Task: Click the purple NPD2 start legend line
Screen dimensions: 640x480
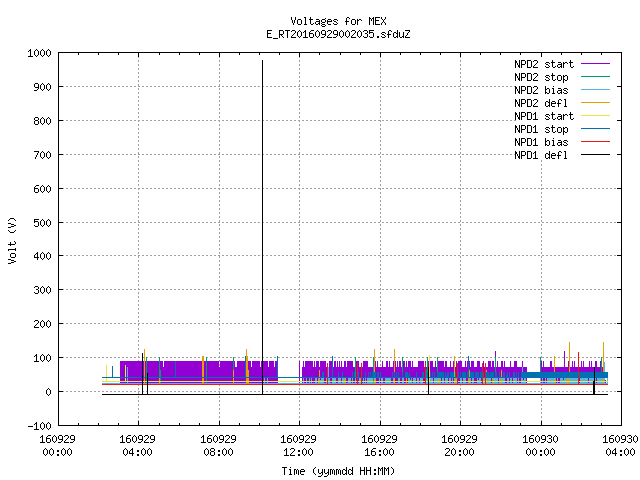Action: pyautogui.click(x=595, y=64)
